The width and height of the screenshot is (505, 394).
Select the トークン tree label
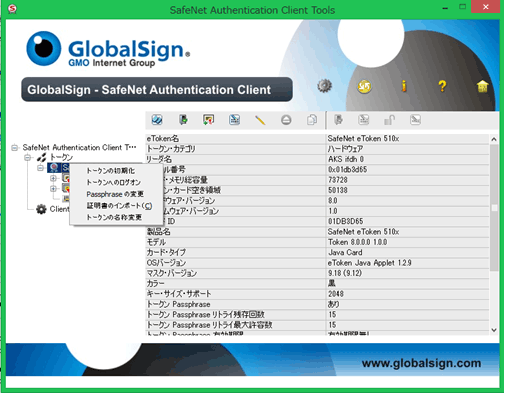(x=61, y=157)
